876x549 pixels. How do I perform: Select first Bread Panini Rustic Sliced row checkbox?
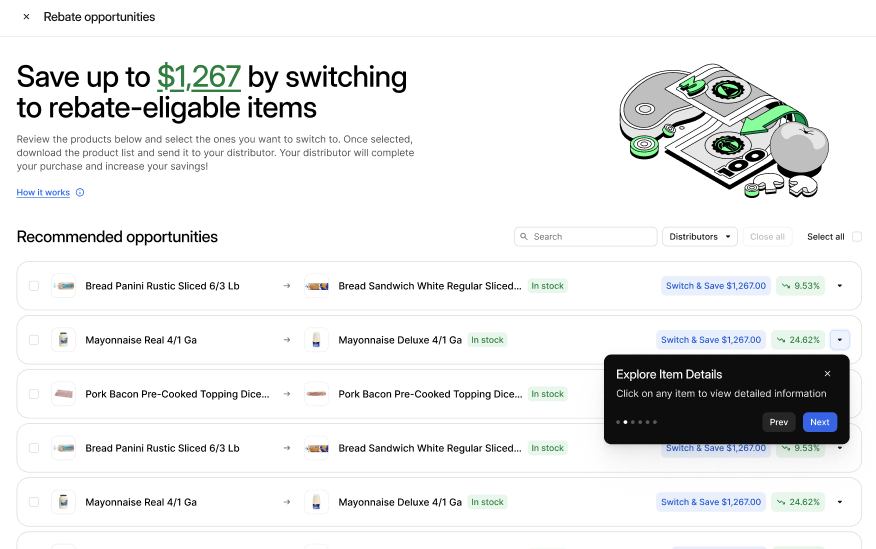click(34, 286)
